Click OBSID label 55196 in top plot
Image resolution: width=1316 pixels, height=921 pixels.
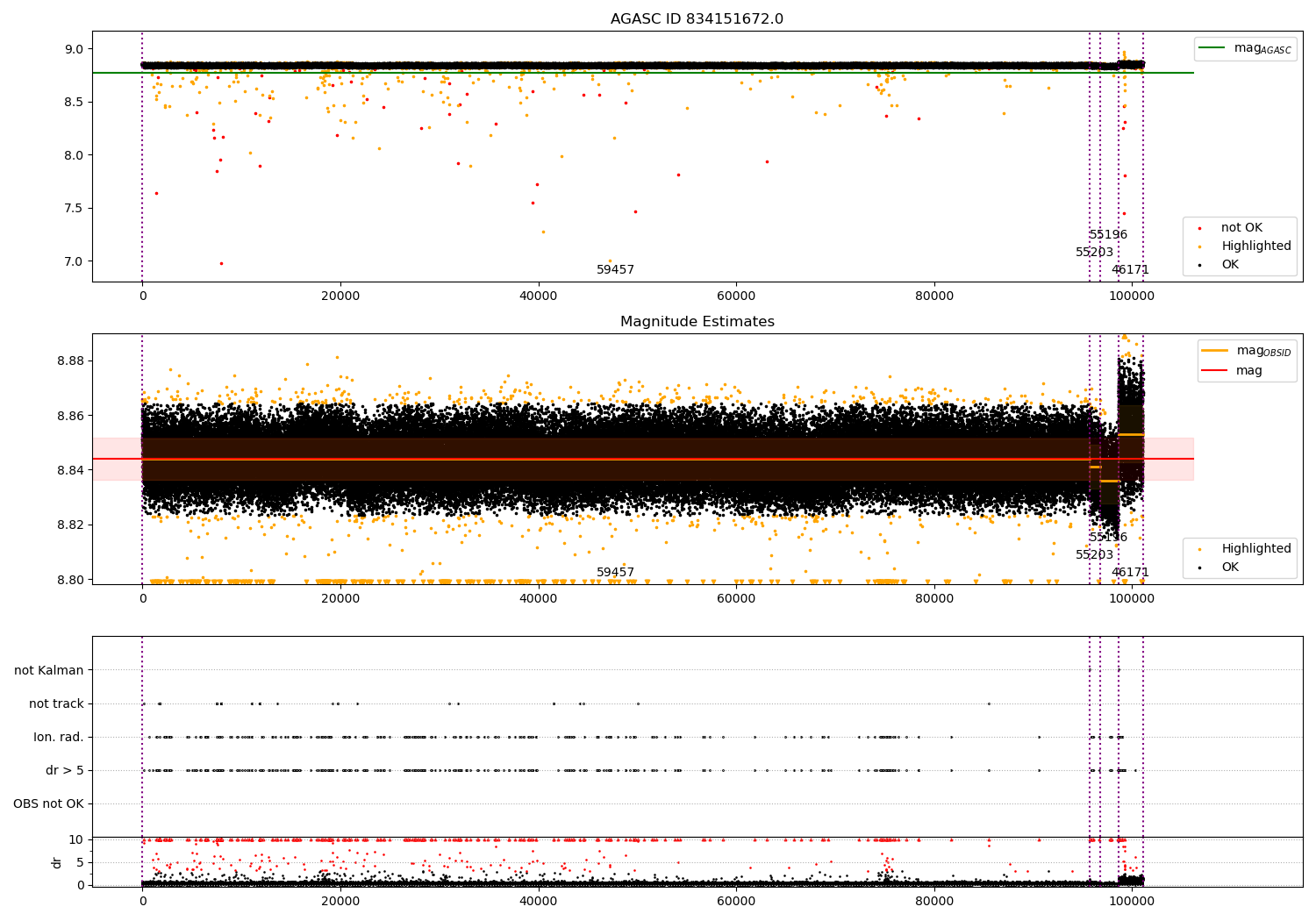tap(1108, 235)
